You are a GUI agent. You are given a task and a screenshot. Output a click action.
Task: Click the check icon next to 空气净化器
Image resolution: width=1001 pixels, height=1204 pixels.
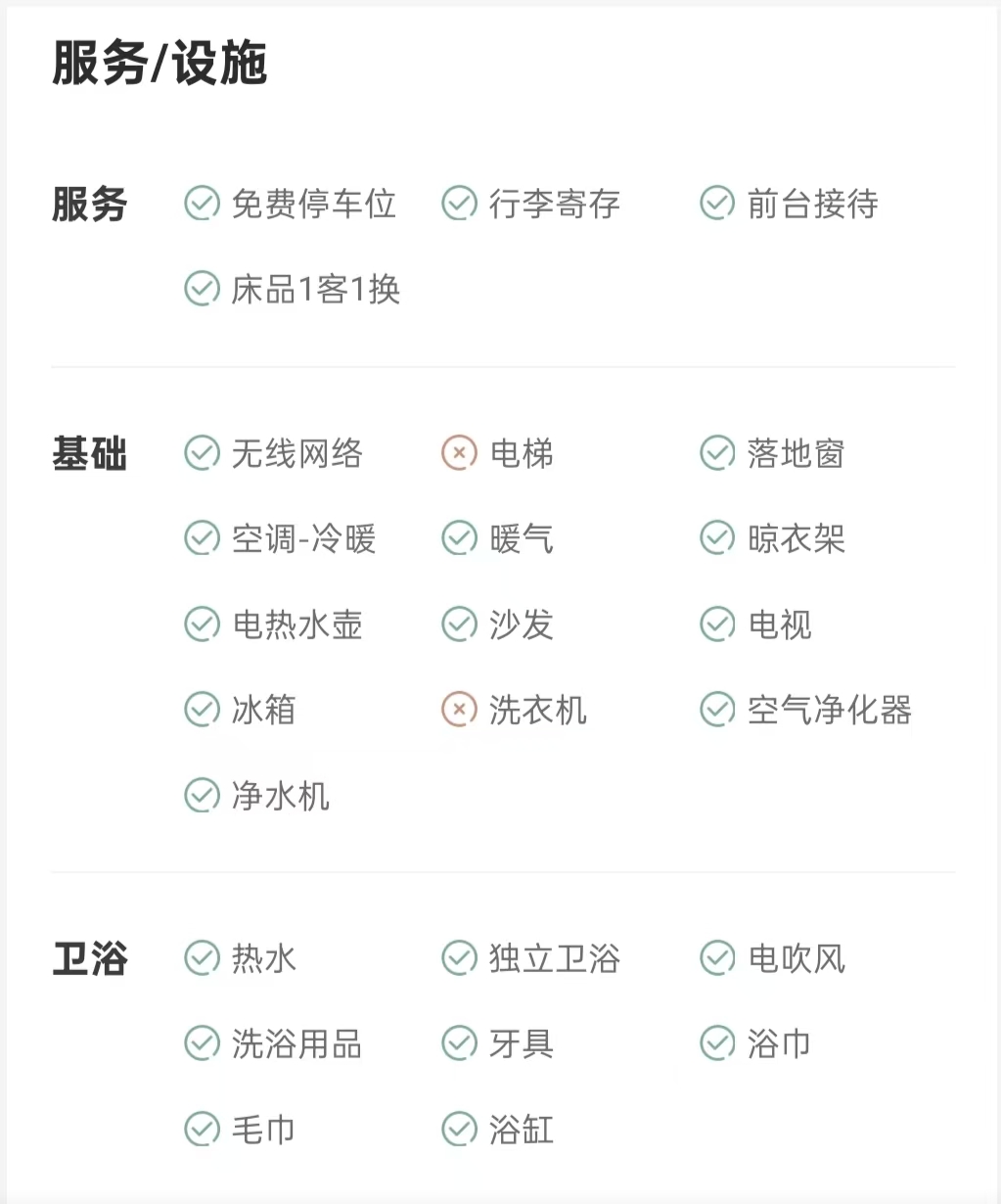tap(717, 710)
